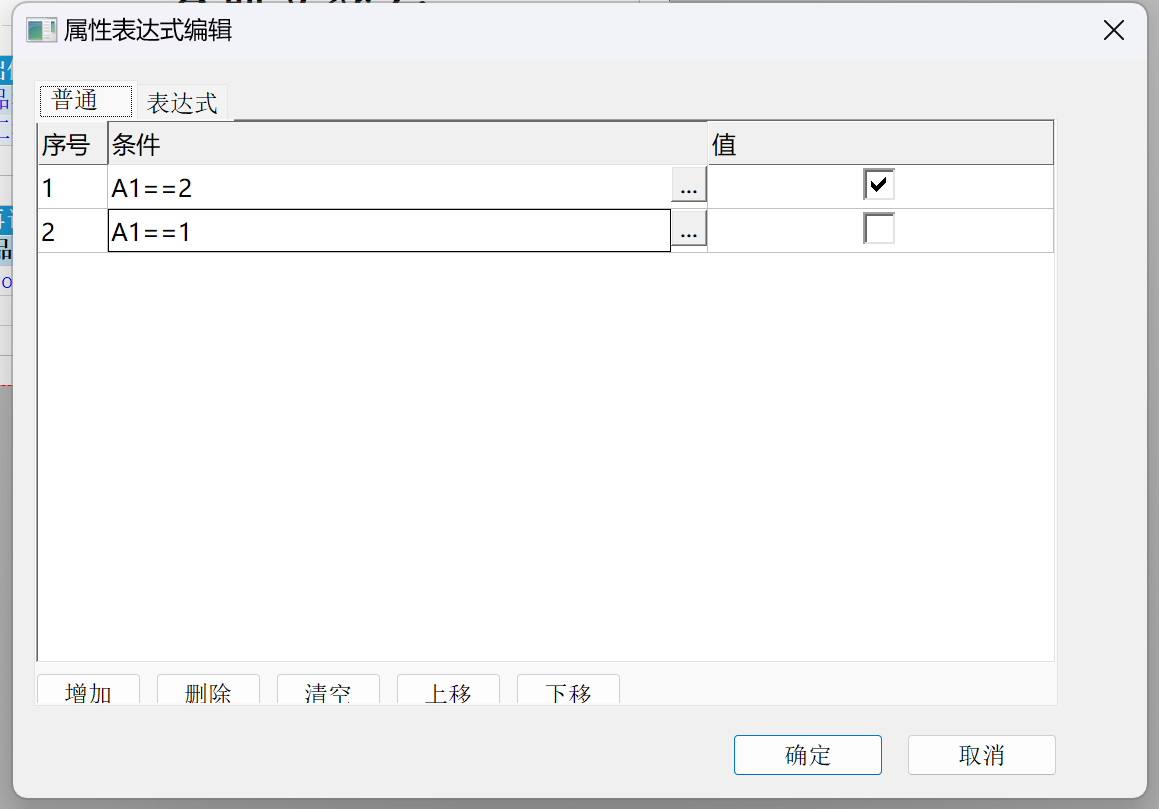Switch to the 普通 tab
The height and width of the screenshot is (809, 1159).
click(85, 101)
